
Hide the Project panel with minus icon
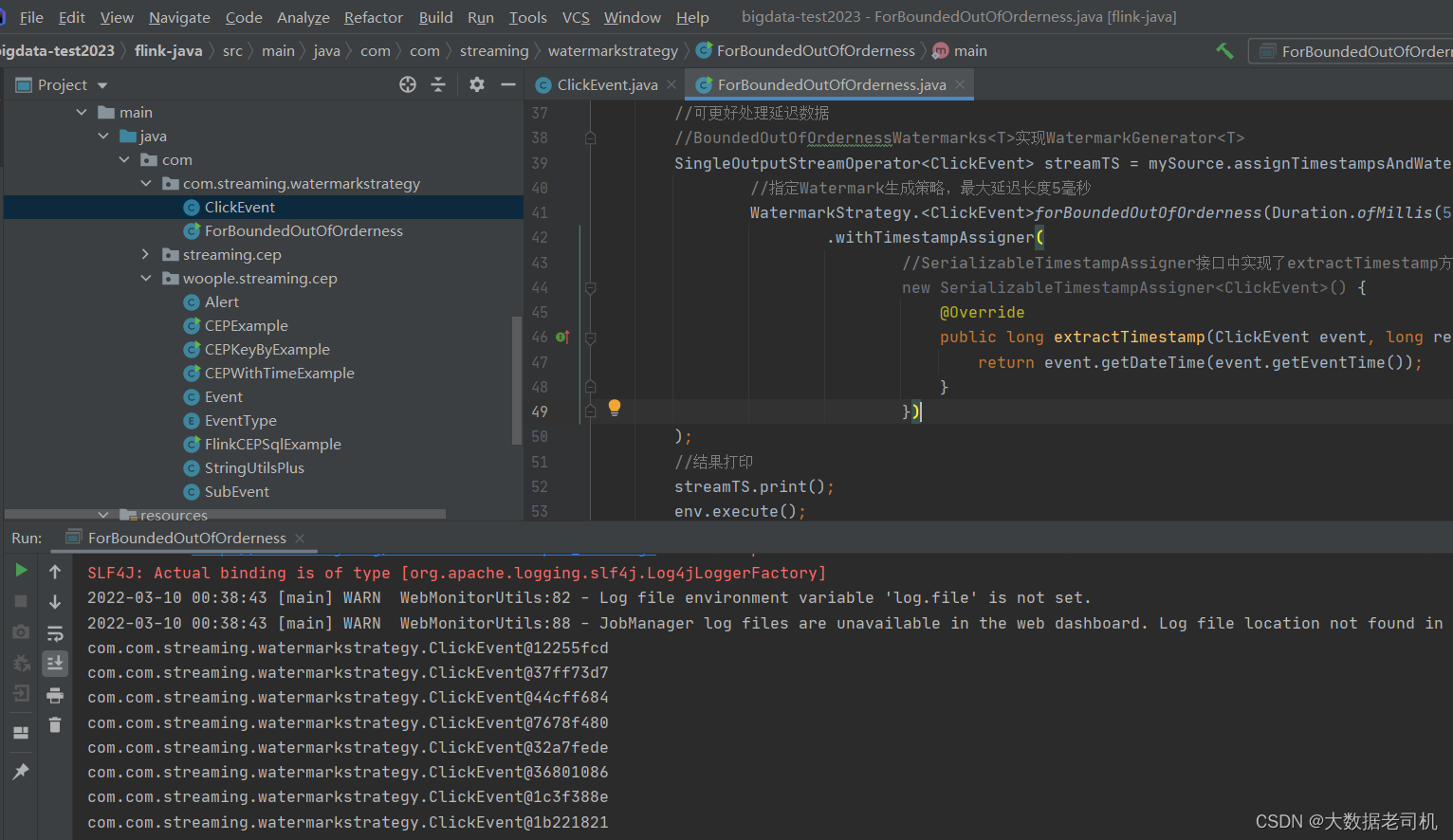point(508,84)
